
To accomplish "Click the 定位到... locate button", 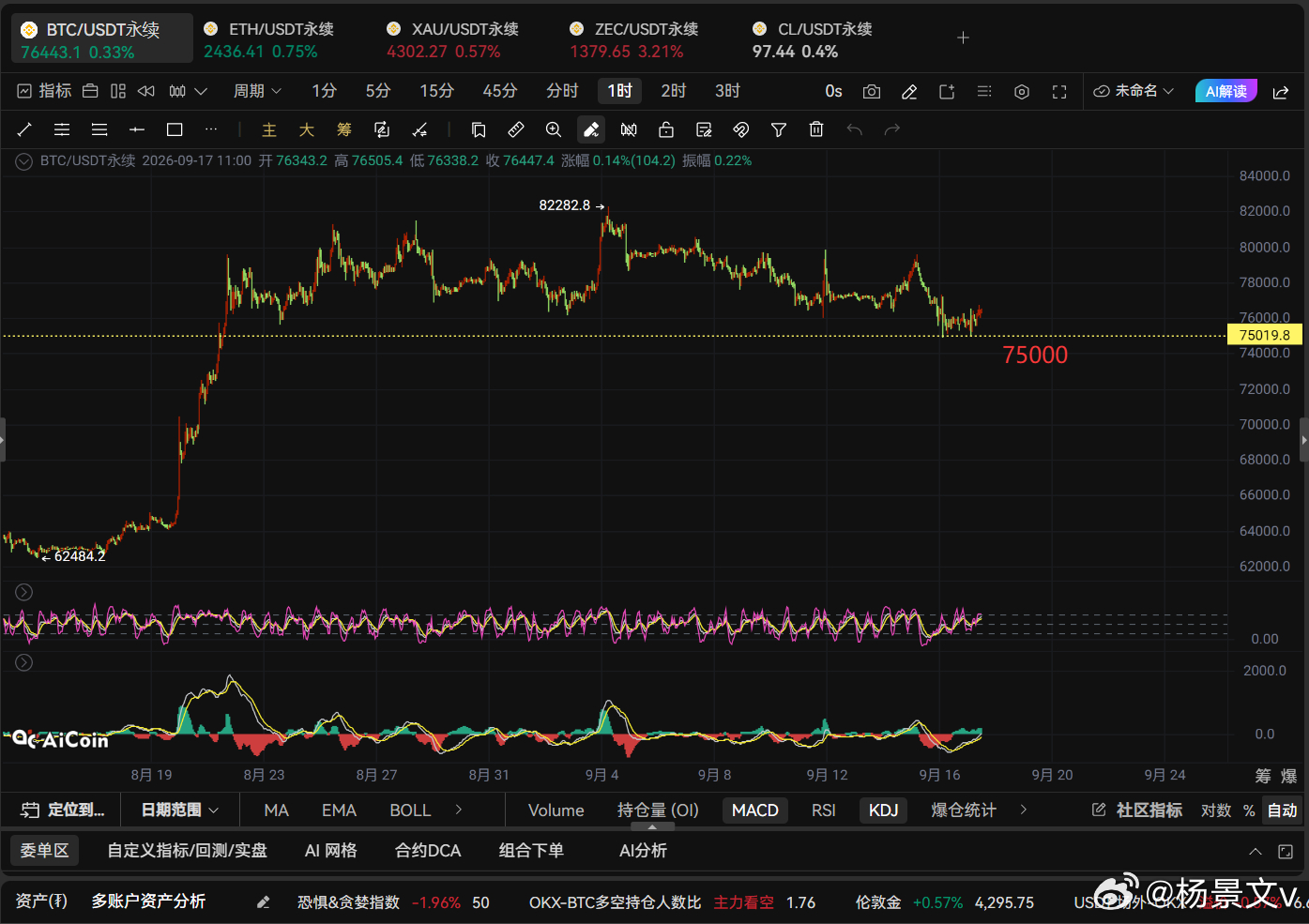I will (x=63, y=810).
